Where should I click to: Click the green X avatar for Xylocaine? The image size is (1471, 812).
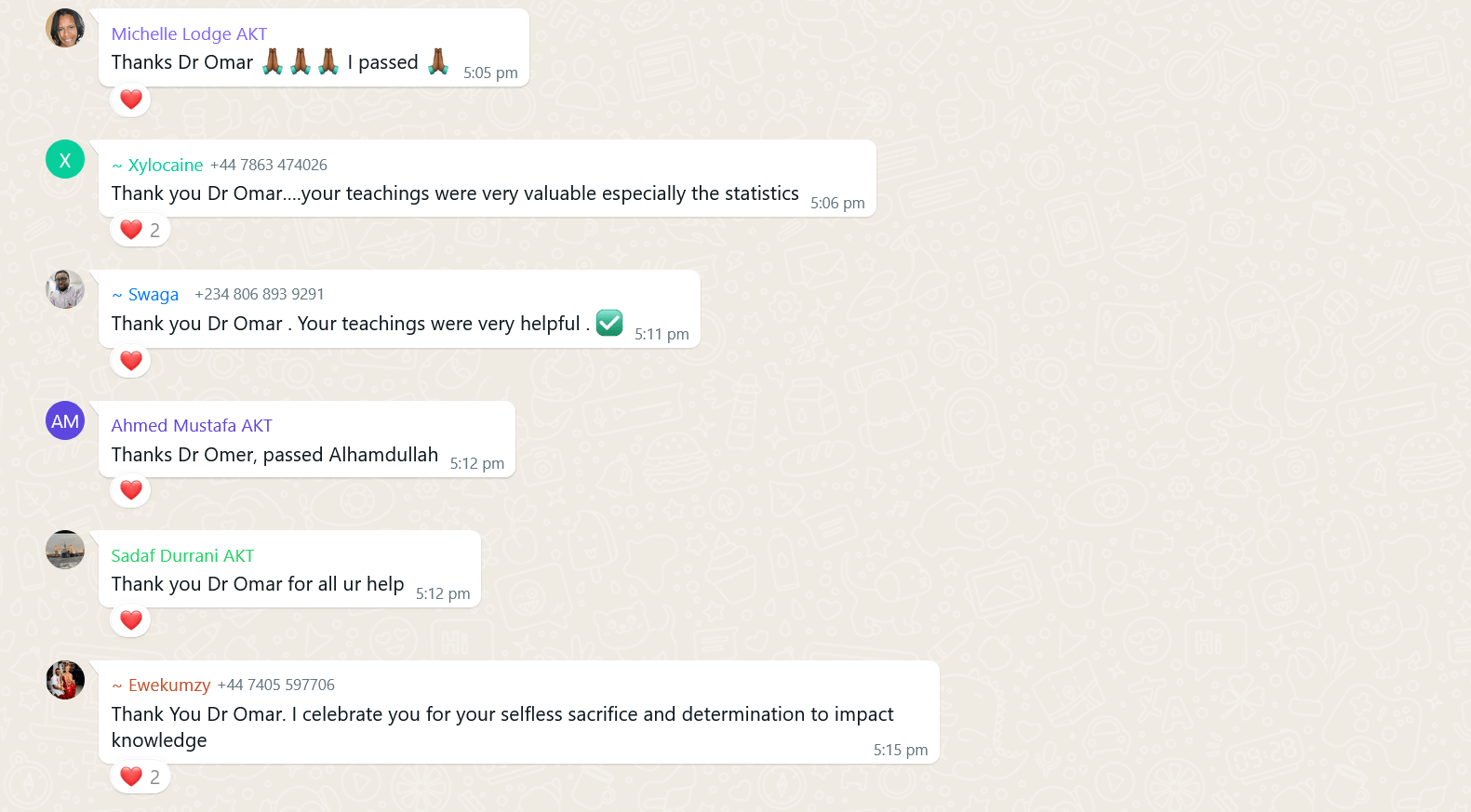coord(65,159)
